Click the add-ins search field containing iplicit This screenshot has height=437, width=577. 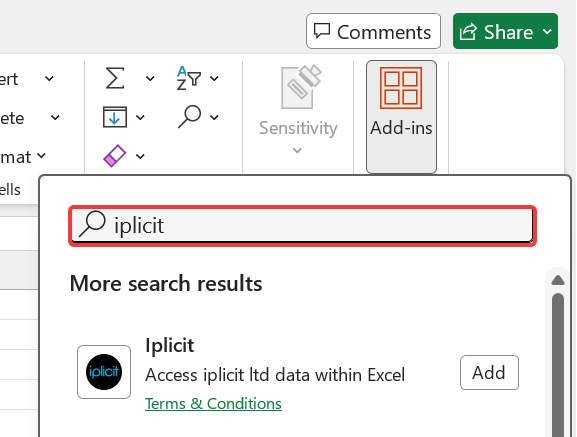(x=302, y=225)
